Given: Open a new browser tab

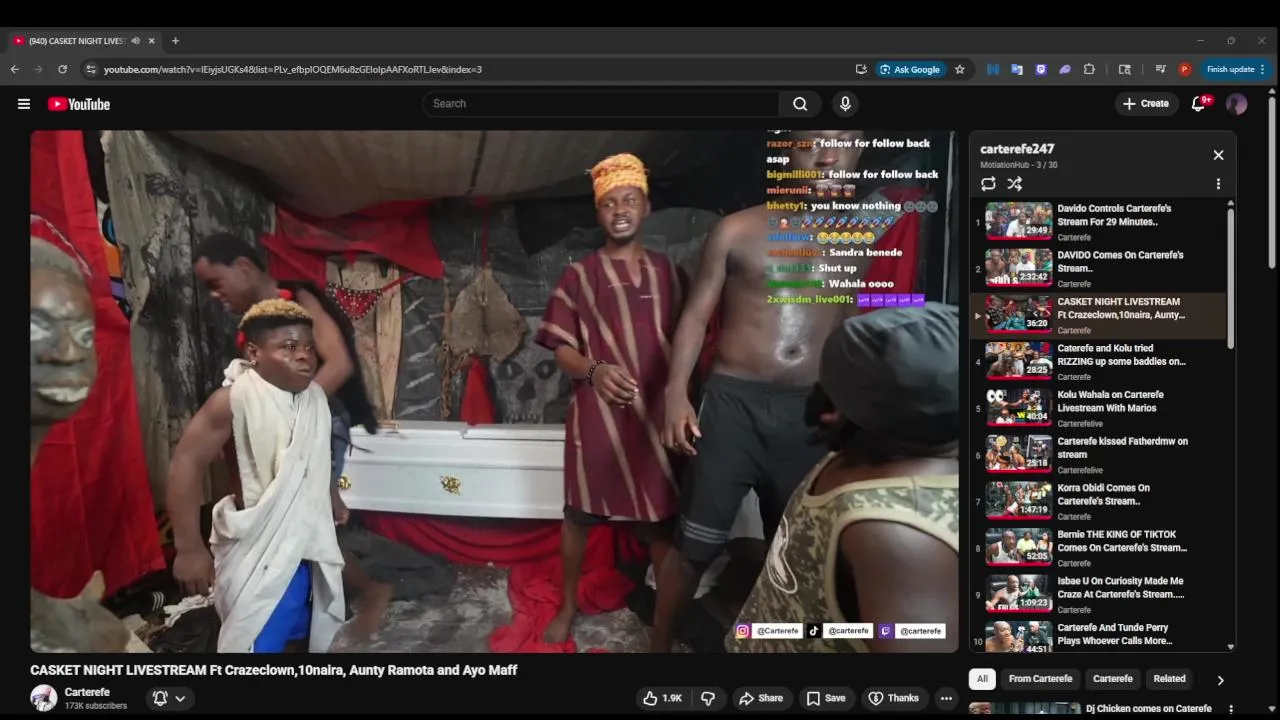Looking at the screenshot, I should click(x=175, y=41).
